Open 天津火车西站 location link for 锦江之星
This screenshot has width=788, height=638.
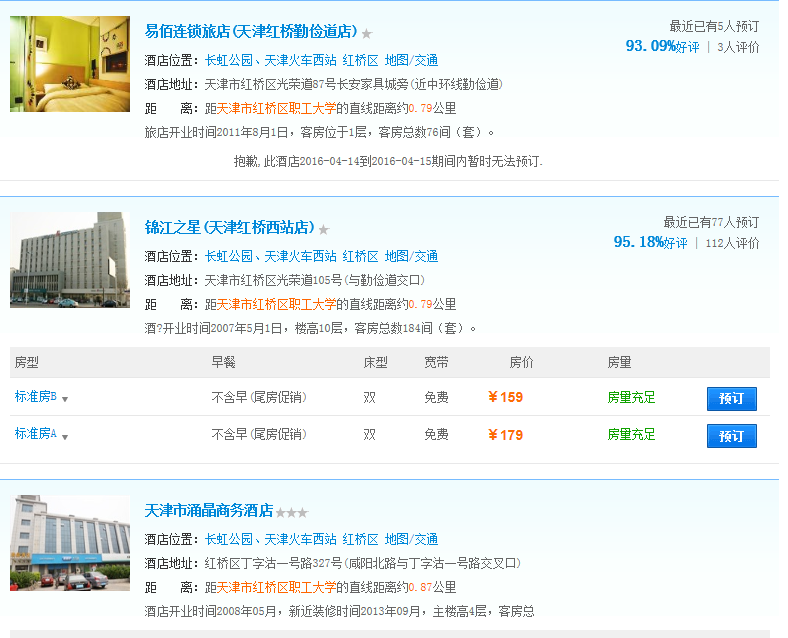tap(301, 256)
